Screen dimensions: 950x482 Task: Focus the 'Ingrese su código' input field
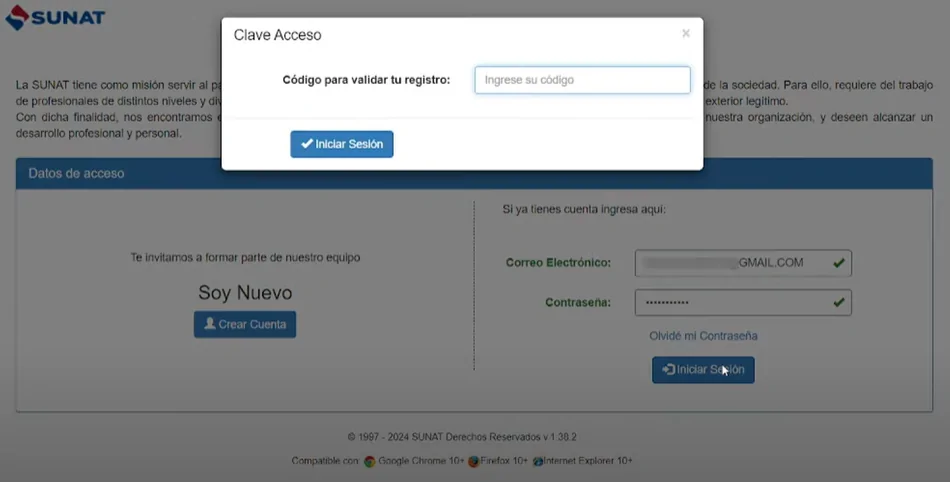click(x=582, y=80)
